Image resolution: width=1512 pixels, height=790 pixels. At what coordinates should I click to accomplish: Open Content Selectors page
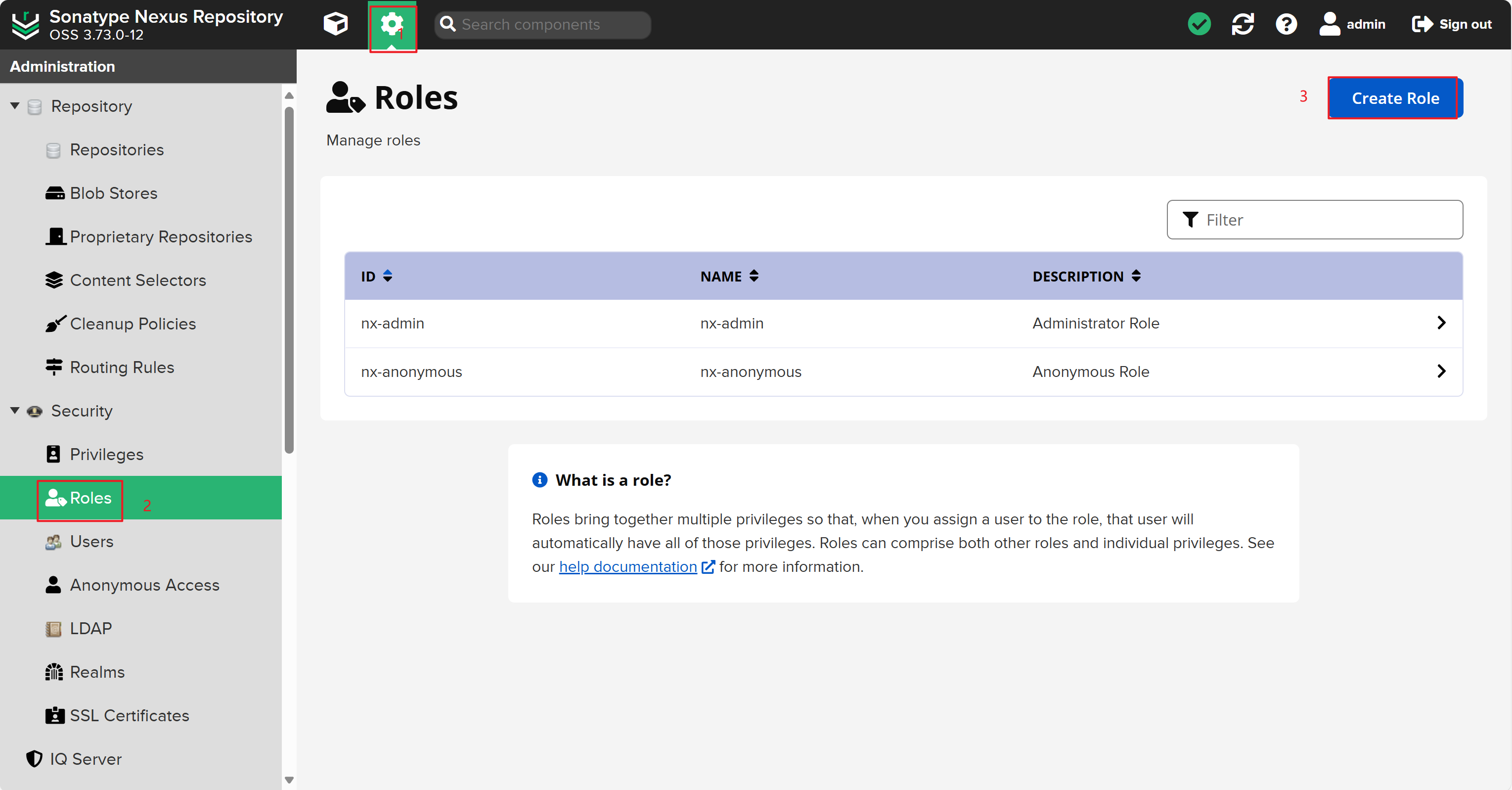pyautogui.click(x=138, y=280)
